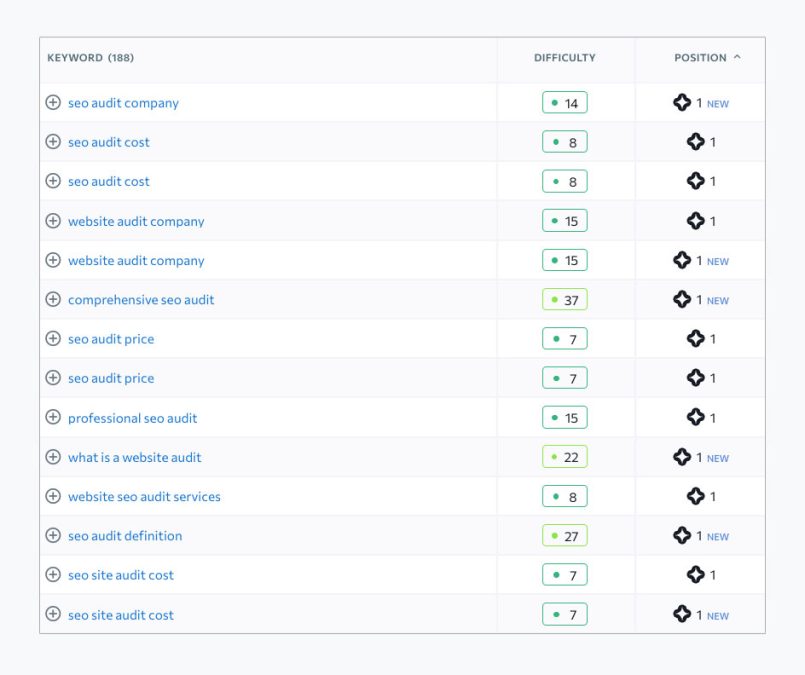The width and height of the screenshot is (805, 675).
Task: Open the 'seo audit definition' keyword link
Action: pos(125,536)
